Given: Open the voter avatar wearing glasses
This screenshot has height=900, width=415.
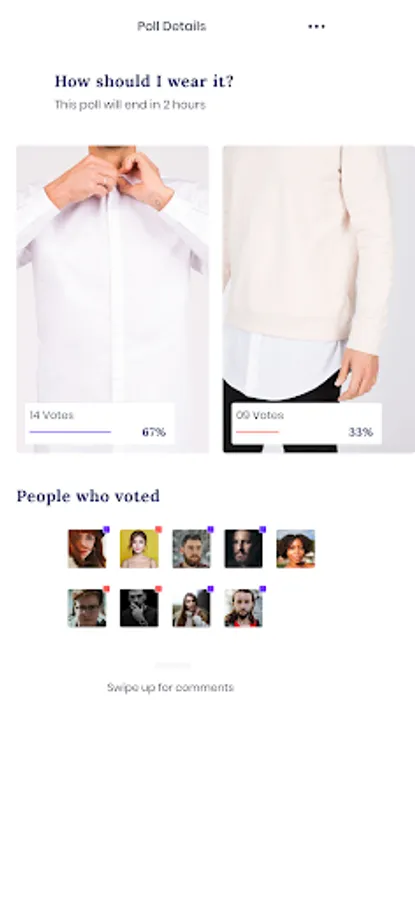Looking at the screenshot, I should 87,608.
